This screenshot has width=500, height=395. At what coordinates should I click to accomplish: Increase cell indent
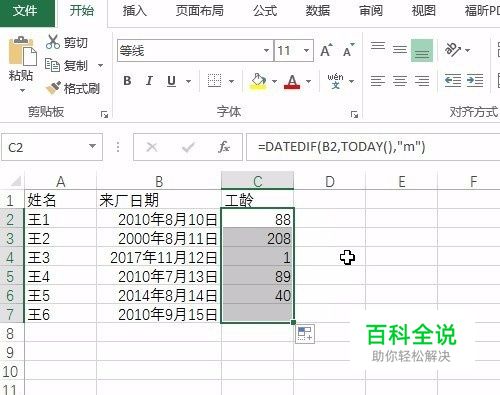point(475,81)
